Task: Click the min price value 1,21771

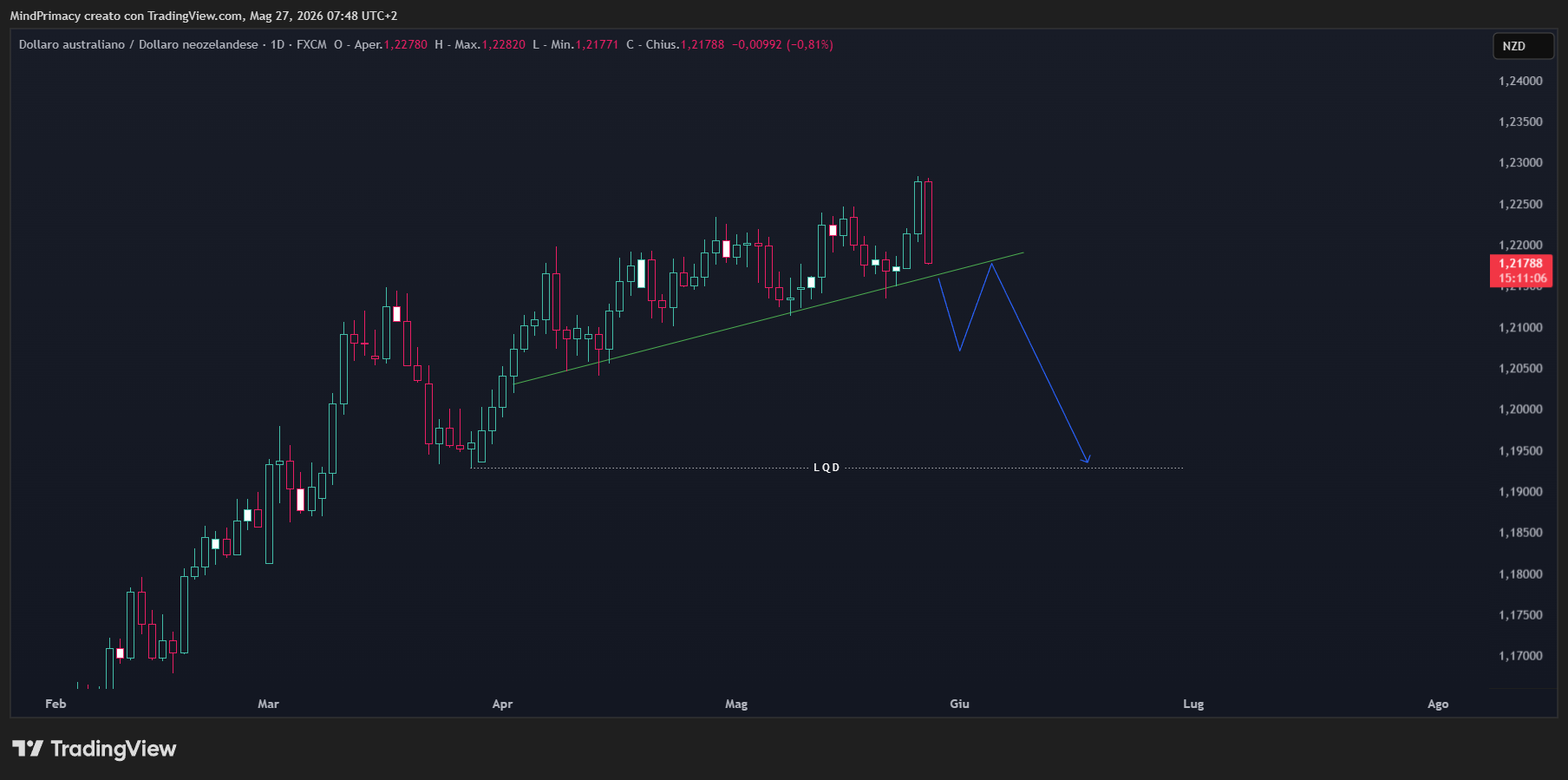Action: (597, 44)
